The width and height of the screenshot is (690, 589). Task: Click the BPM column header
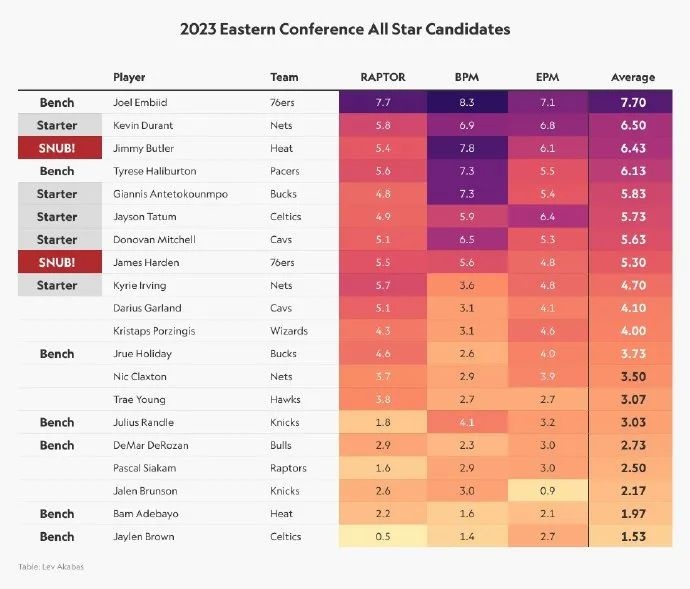click(x=467, y=77)
